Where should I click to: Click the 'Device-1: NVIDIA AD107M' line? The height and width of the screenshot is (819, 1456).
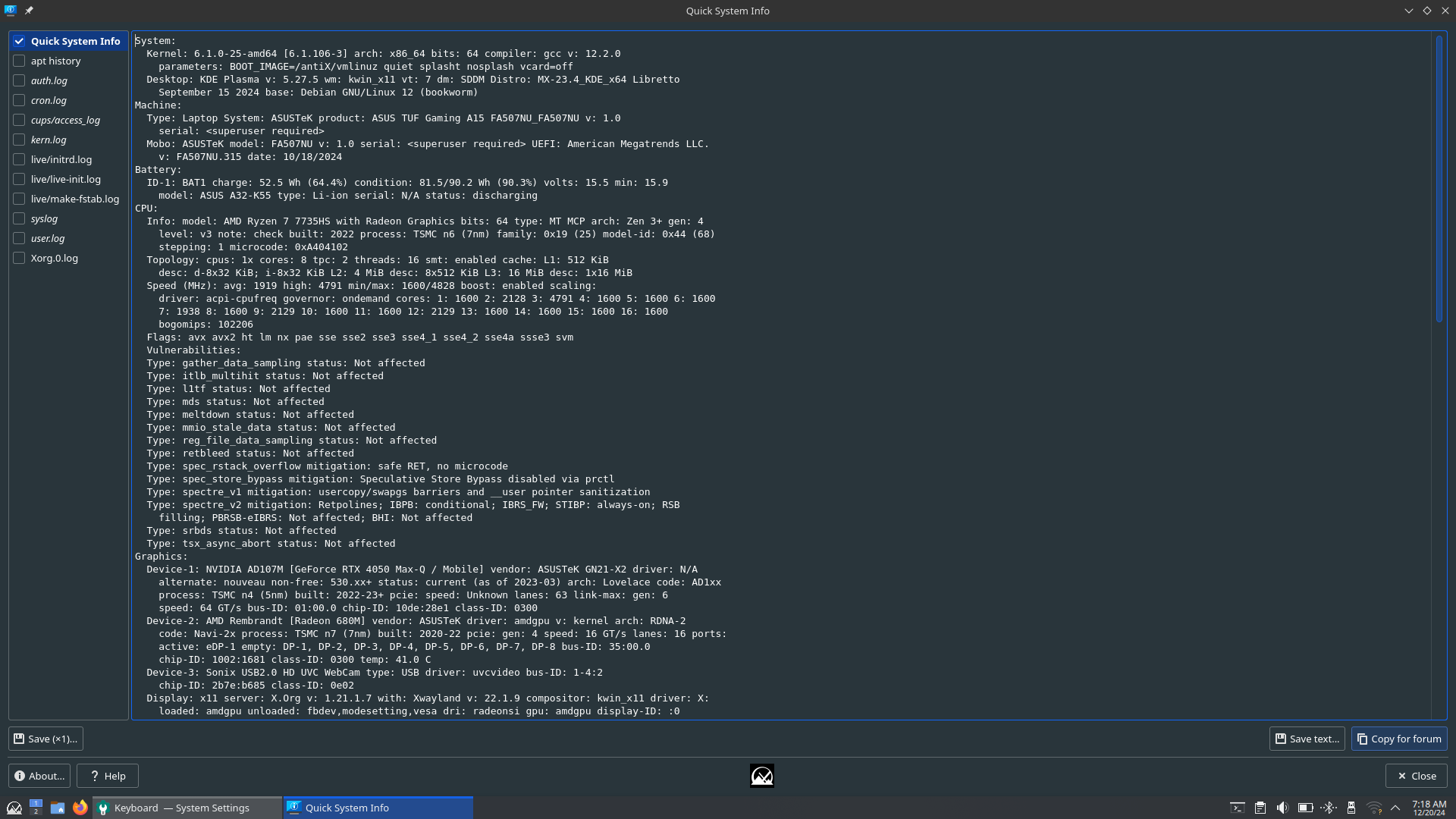point(422,570)
